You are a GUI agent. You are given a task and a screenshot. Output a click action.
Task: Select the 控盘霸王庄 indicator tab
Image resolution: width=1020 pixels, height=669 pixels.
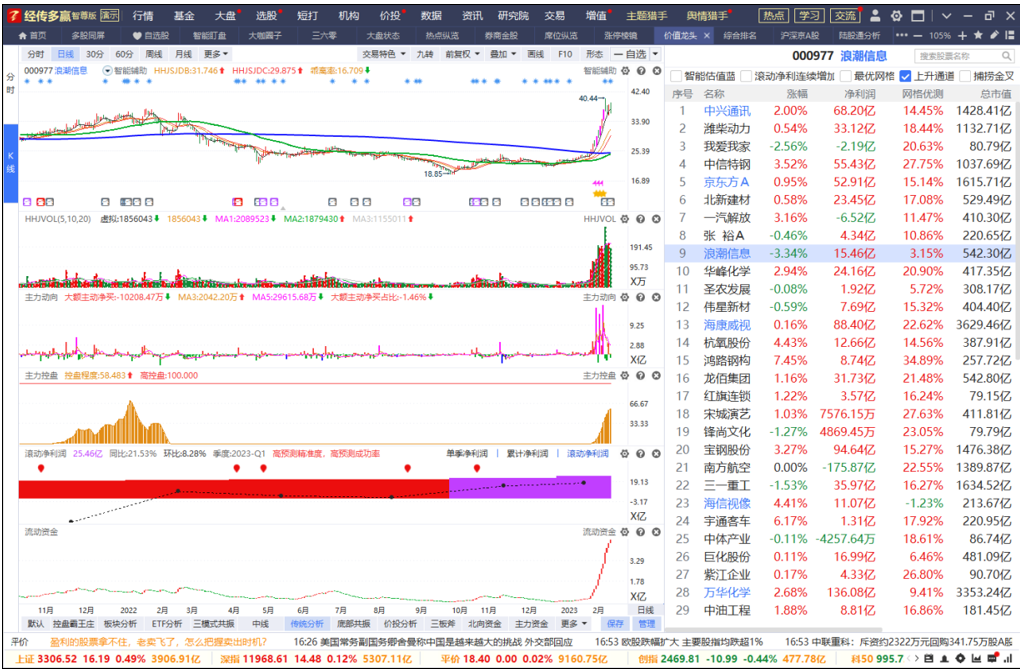point(73,623)
